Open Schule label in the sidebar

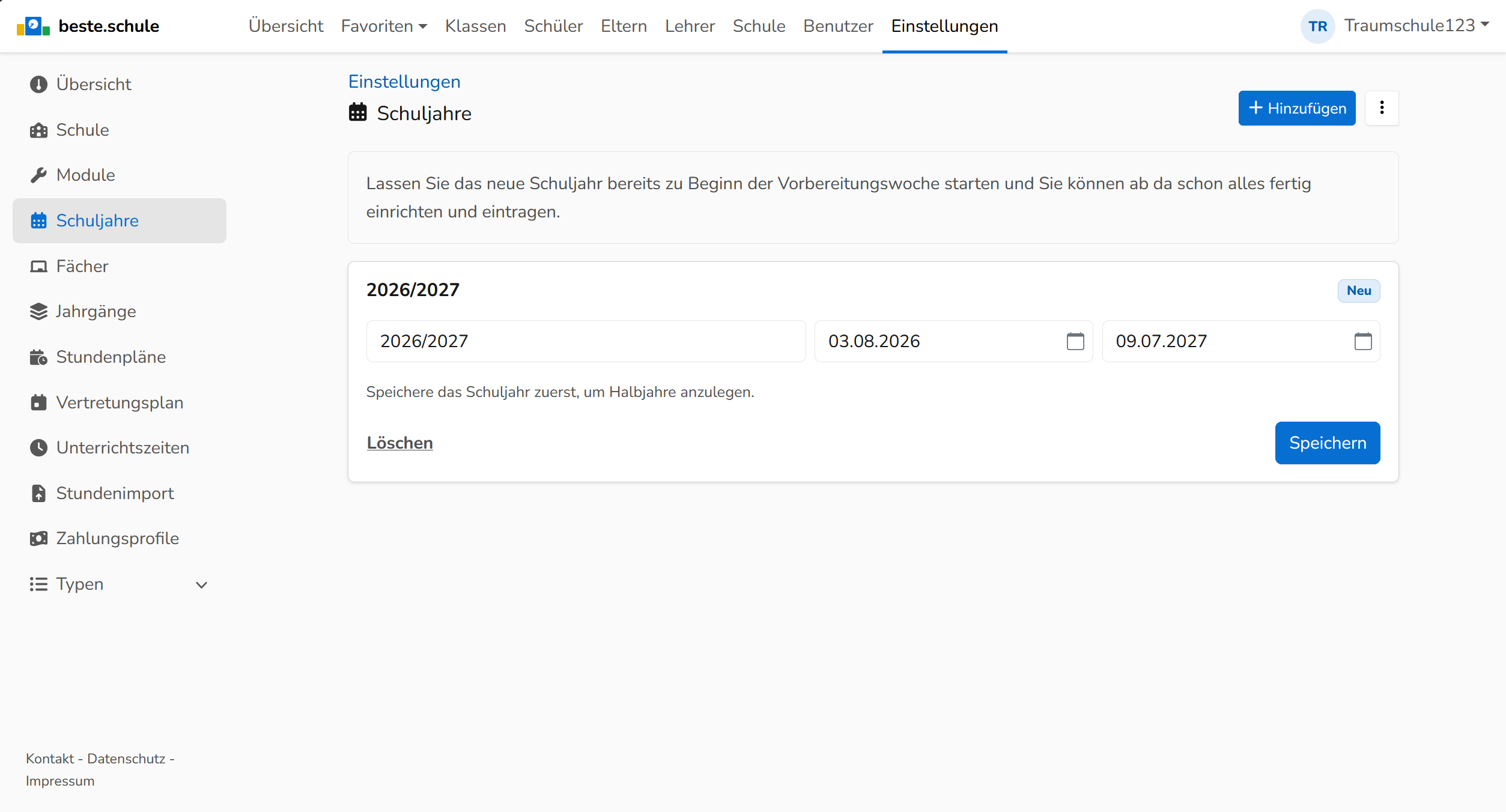click(83, 130)
